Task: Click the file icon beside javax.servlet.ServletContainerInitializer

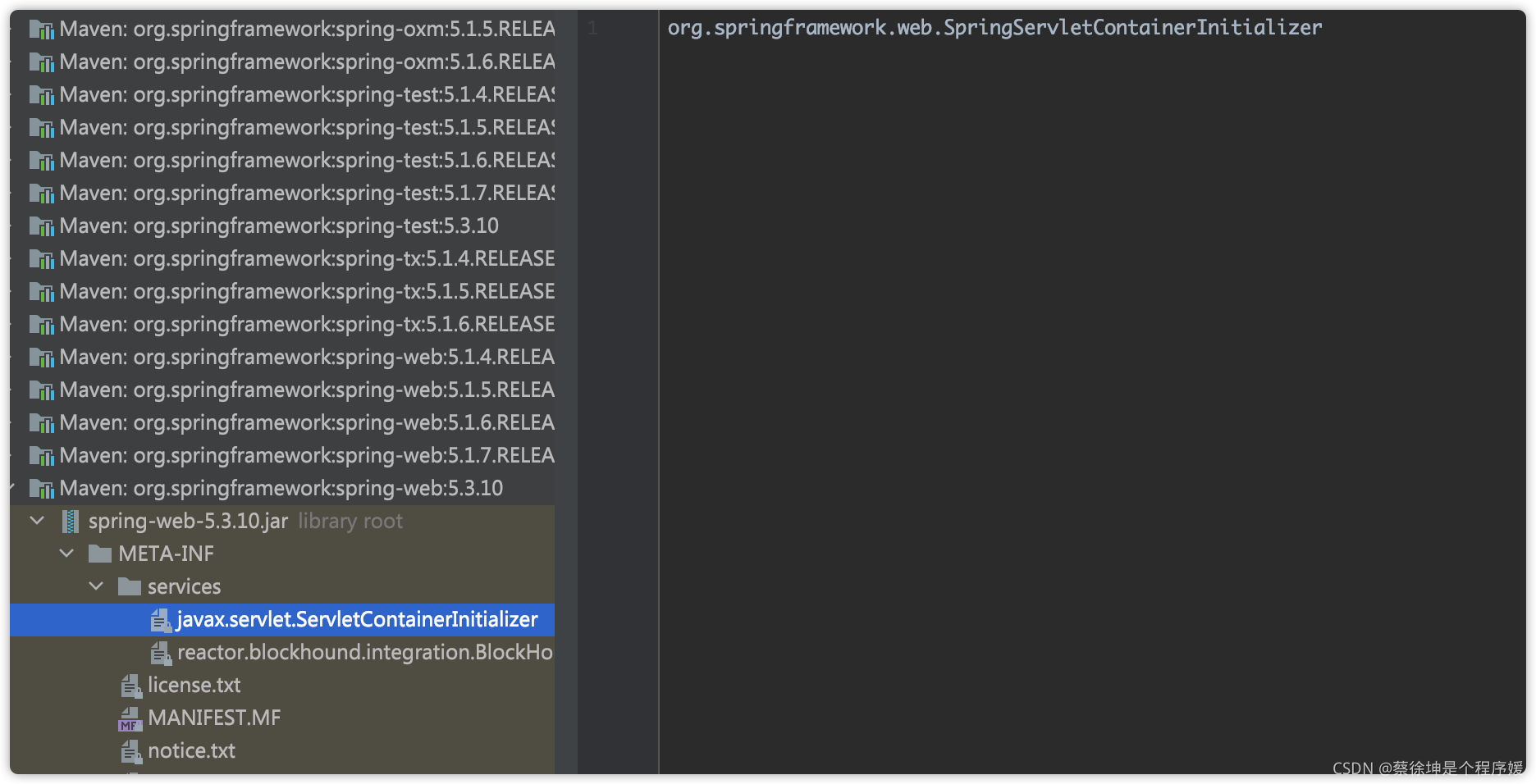Action: click(x=159, y=620)
